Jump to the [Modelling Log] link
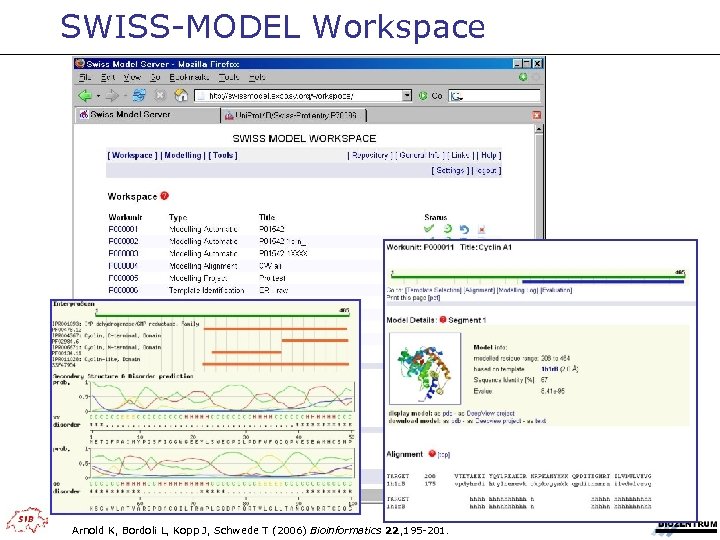720x540 pixels. pyautogui.click(x=518, y=290)
